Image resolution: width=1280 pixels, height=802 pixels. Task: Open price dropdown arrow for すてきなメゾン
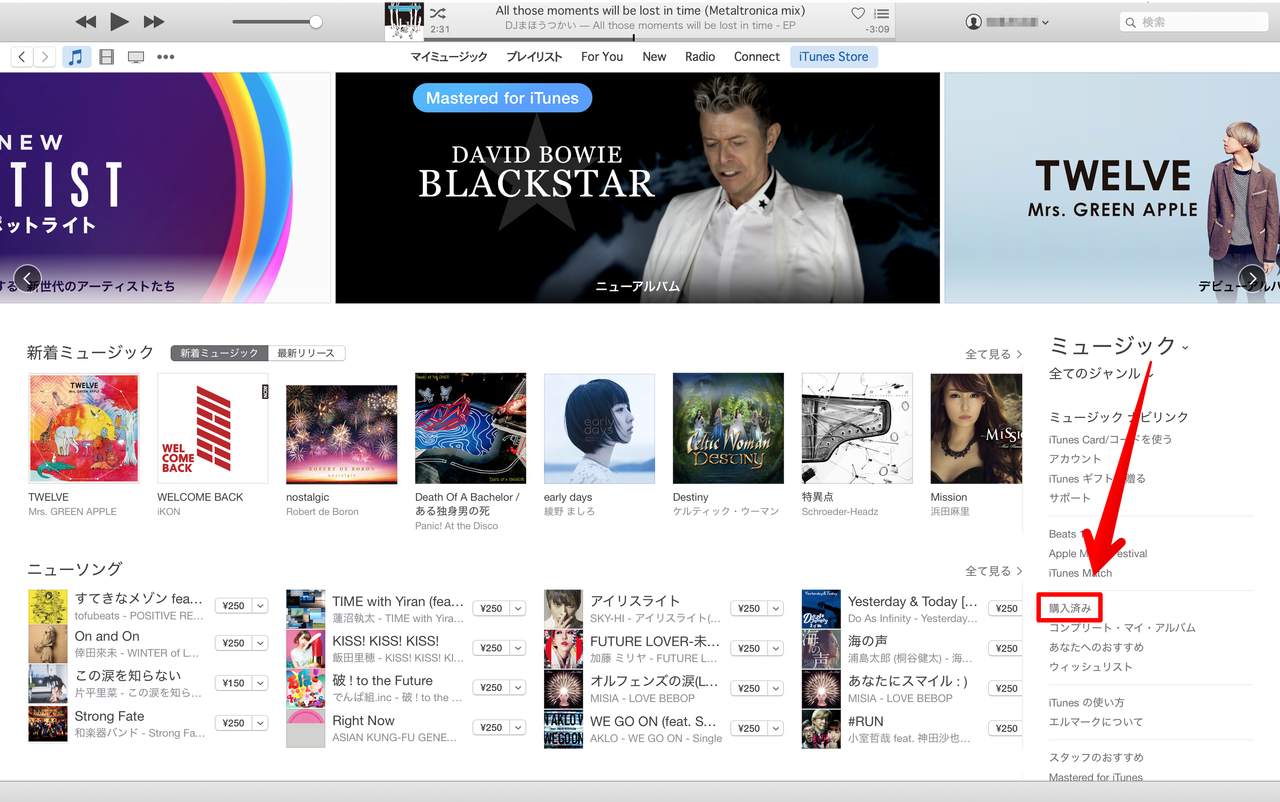click(x=260, y=605)
